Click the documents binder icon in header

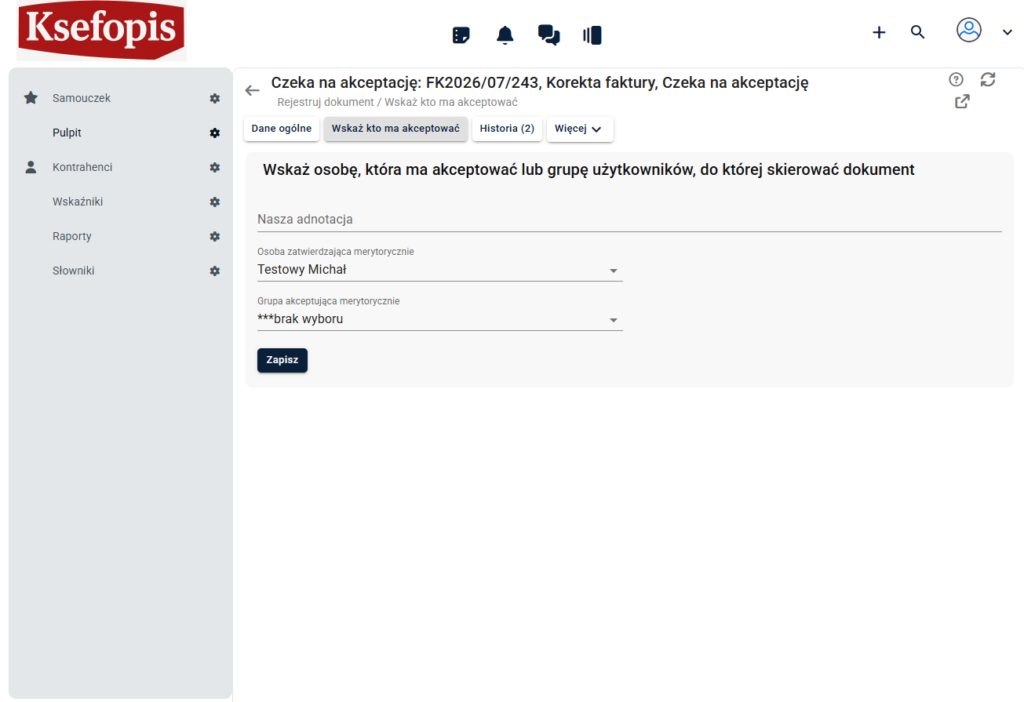(592, 35)
